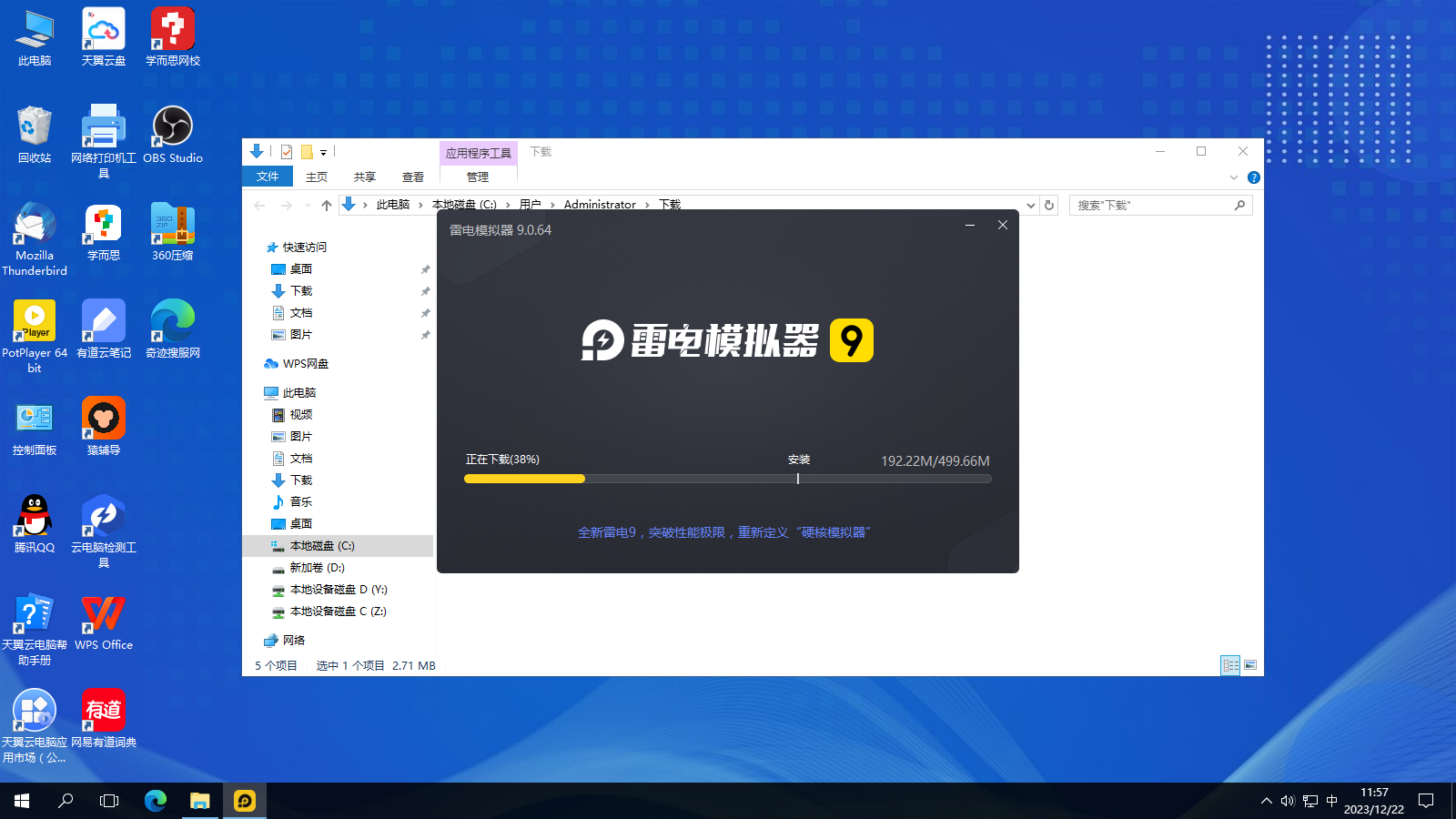The image size is (1456, 819).
Task: Switch to 共享 ribbon tab
Action: click(x=365, y=177)
